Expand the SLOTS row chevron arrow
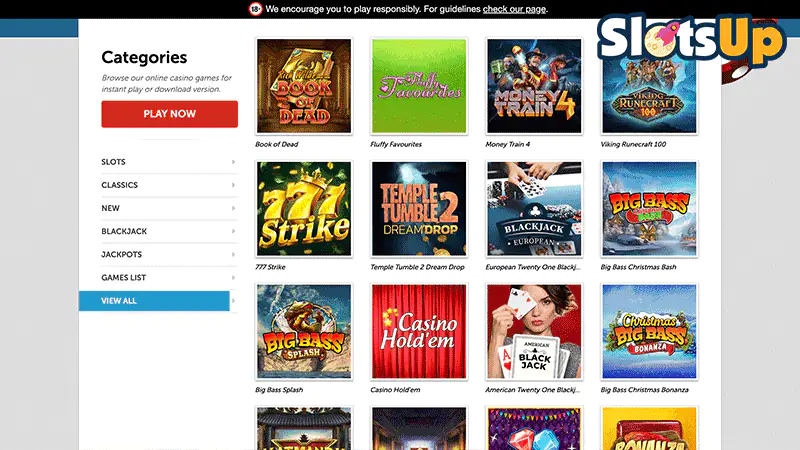This screenshot has height=450, width=800. point(233,162)
